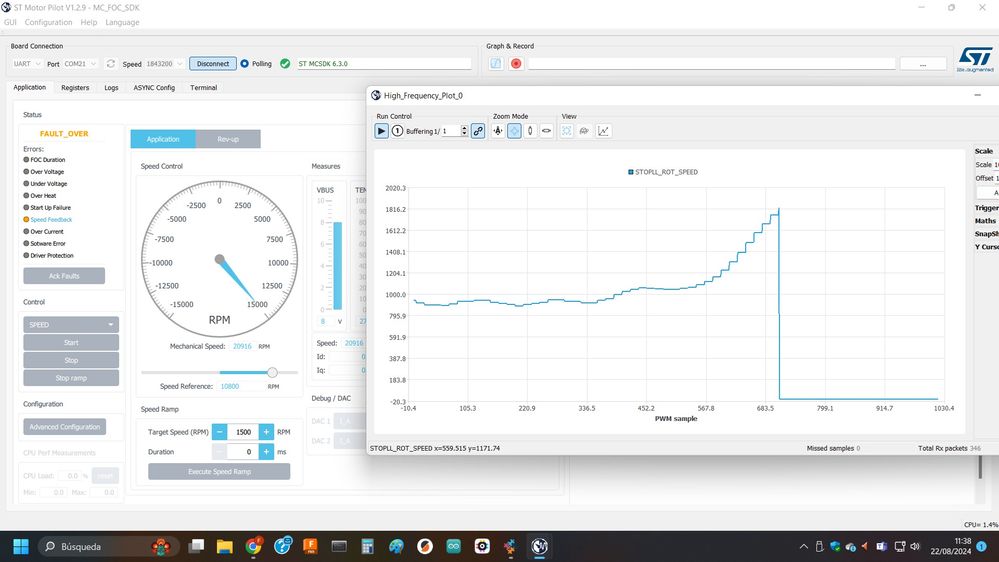
Task: Click the ST logo
Action: click(975, 59)
